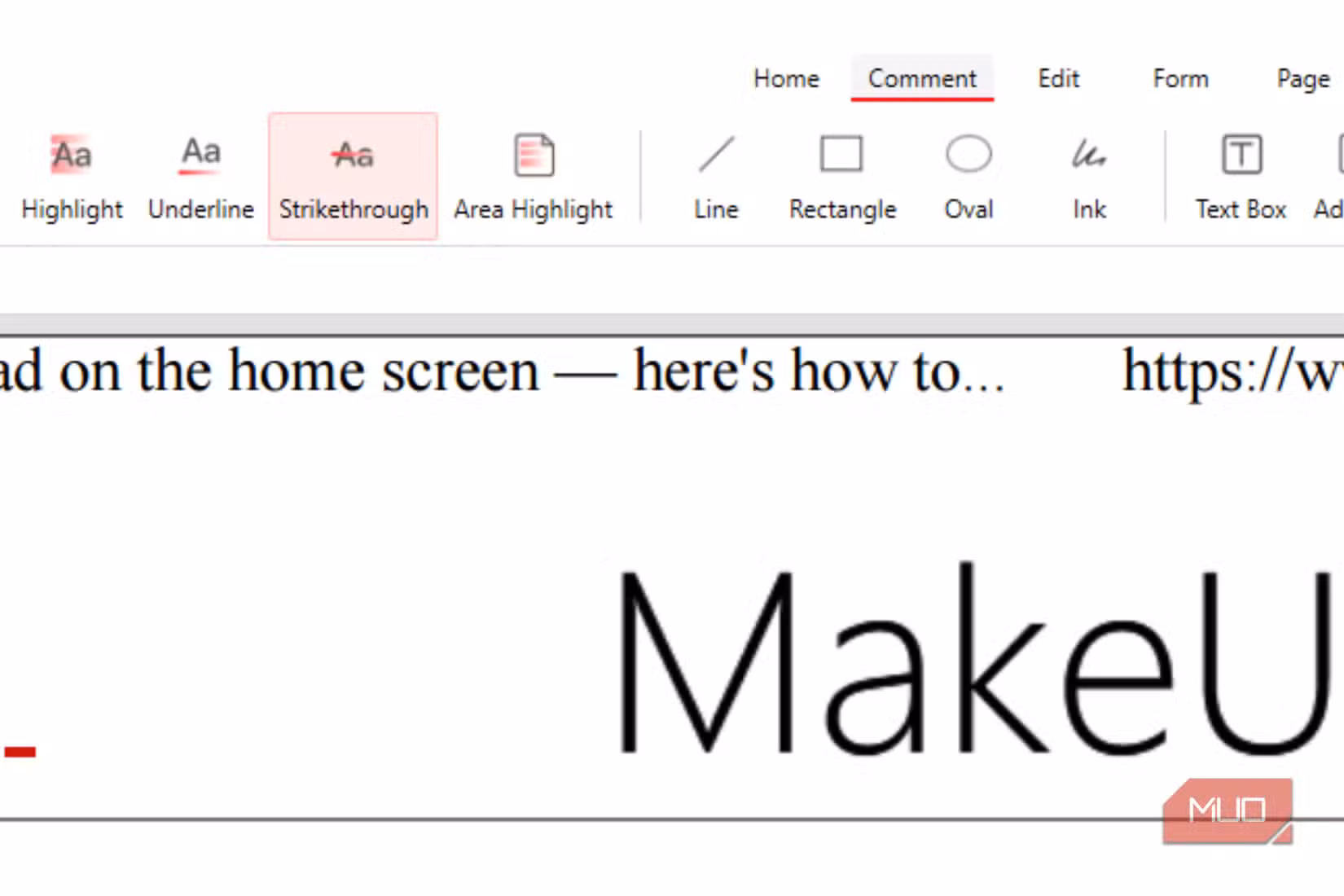
Task: Click the large MakeU heading text
Action: click(977, 660)
